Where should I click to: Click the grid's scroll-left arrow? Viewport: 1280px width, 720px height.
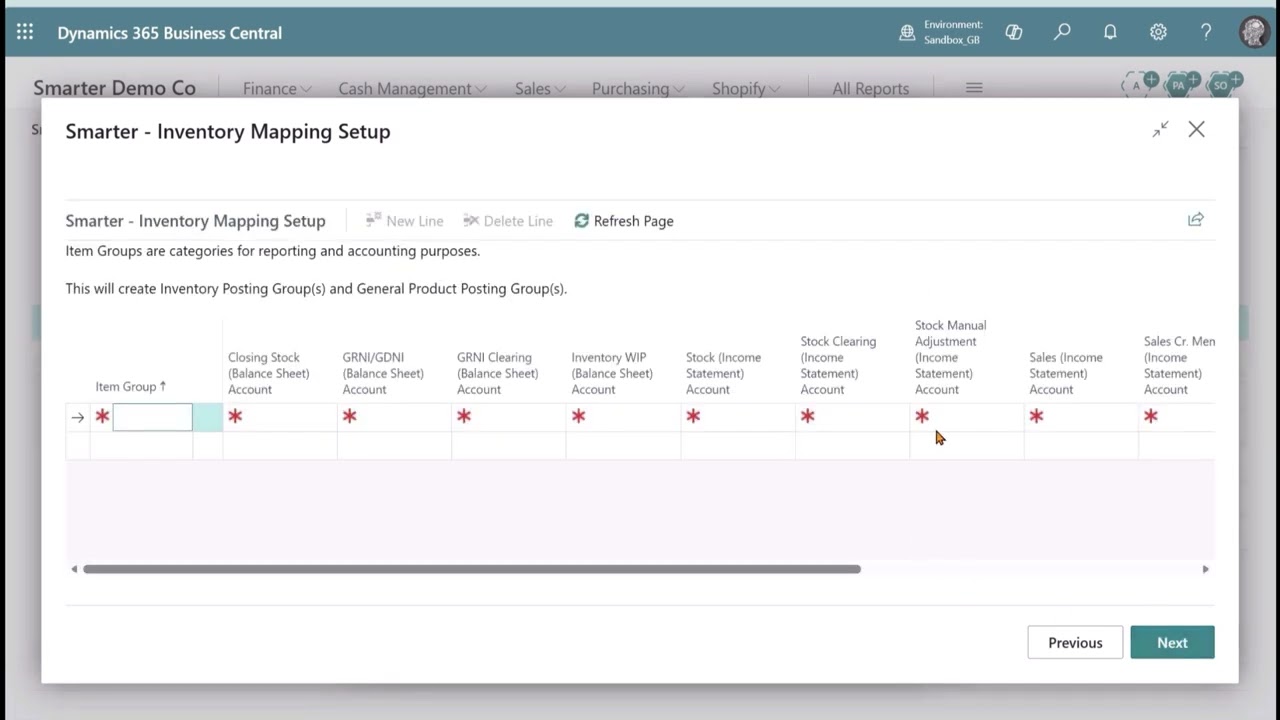tap(74, 569)
